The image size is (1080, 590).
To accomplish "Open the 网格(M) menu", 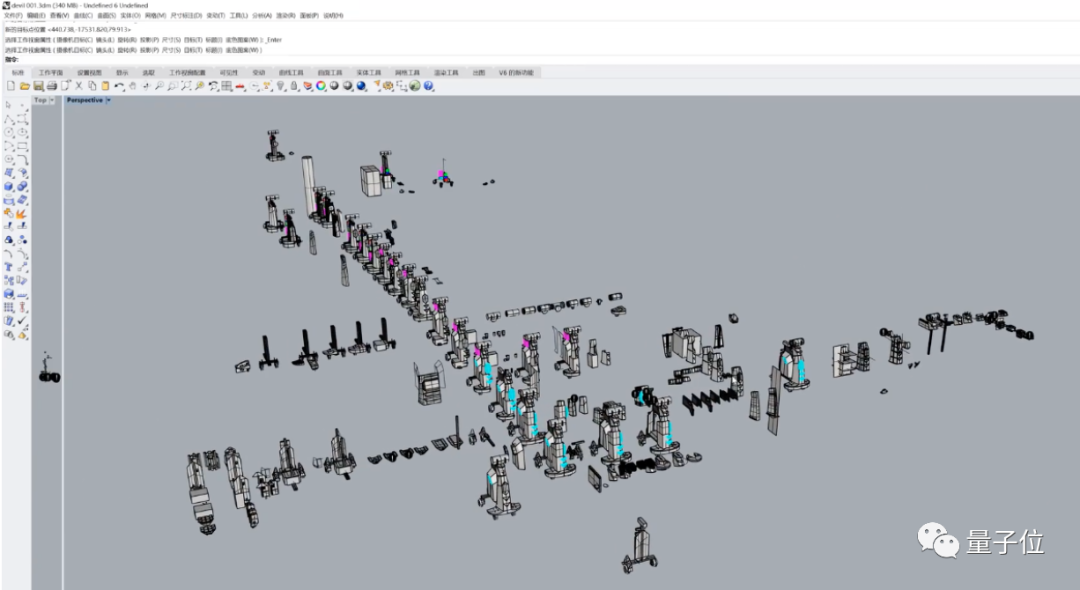I will pos(155,15).
